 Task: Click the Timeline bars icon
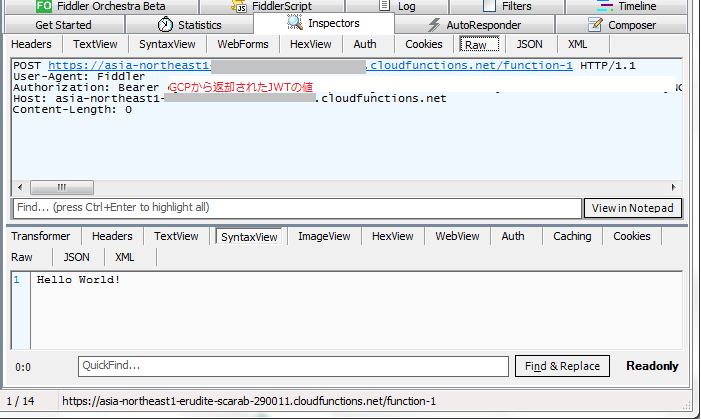[x=604, y=6]
